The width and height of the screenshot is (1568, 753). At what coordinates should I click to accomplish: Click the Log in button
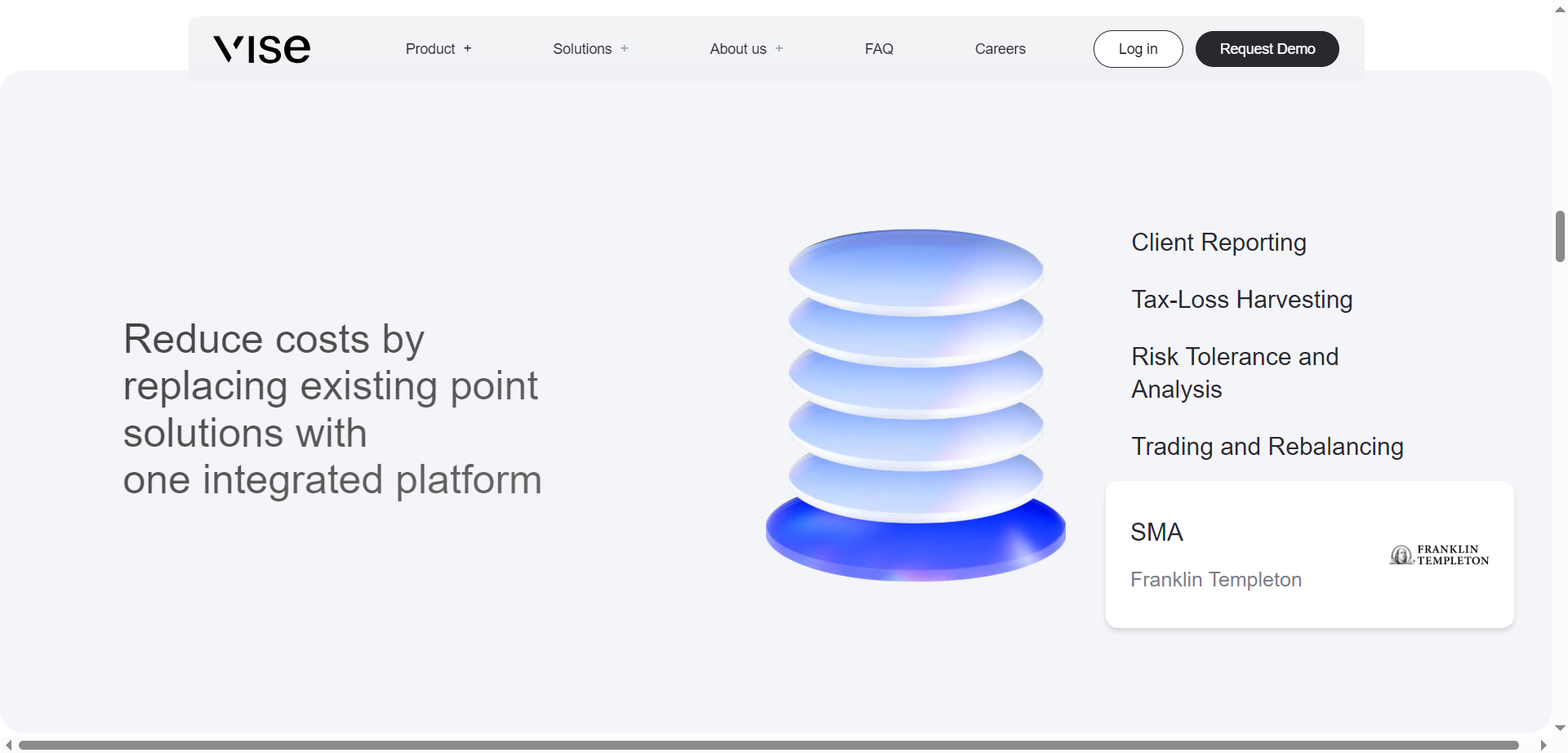[1138, 48]
